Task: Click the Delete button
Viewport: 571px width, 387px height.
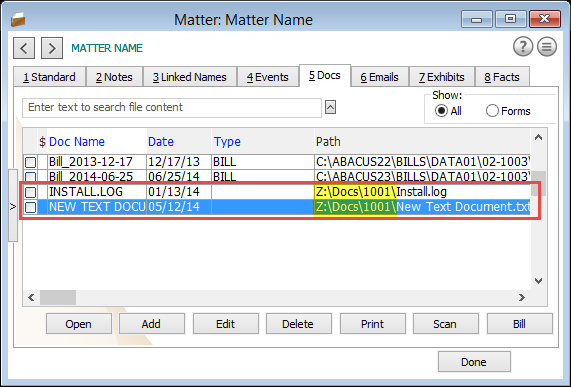Action: 299,324
